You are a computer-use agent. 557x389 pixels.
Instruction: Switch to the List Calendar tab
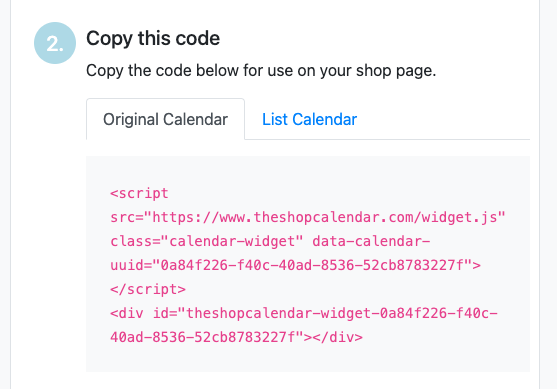309,119
